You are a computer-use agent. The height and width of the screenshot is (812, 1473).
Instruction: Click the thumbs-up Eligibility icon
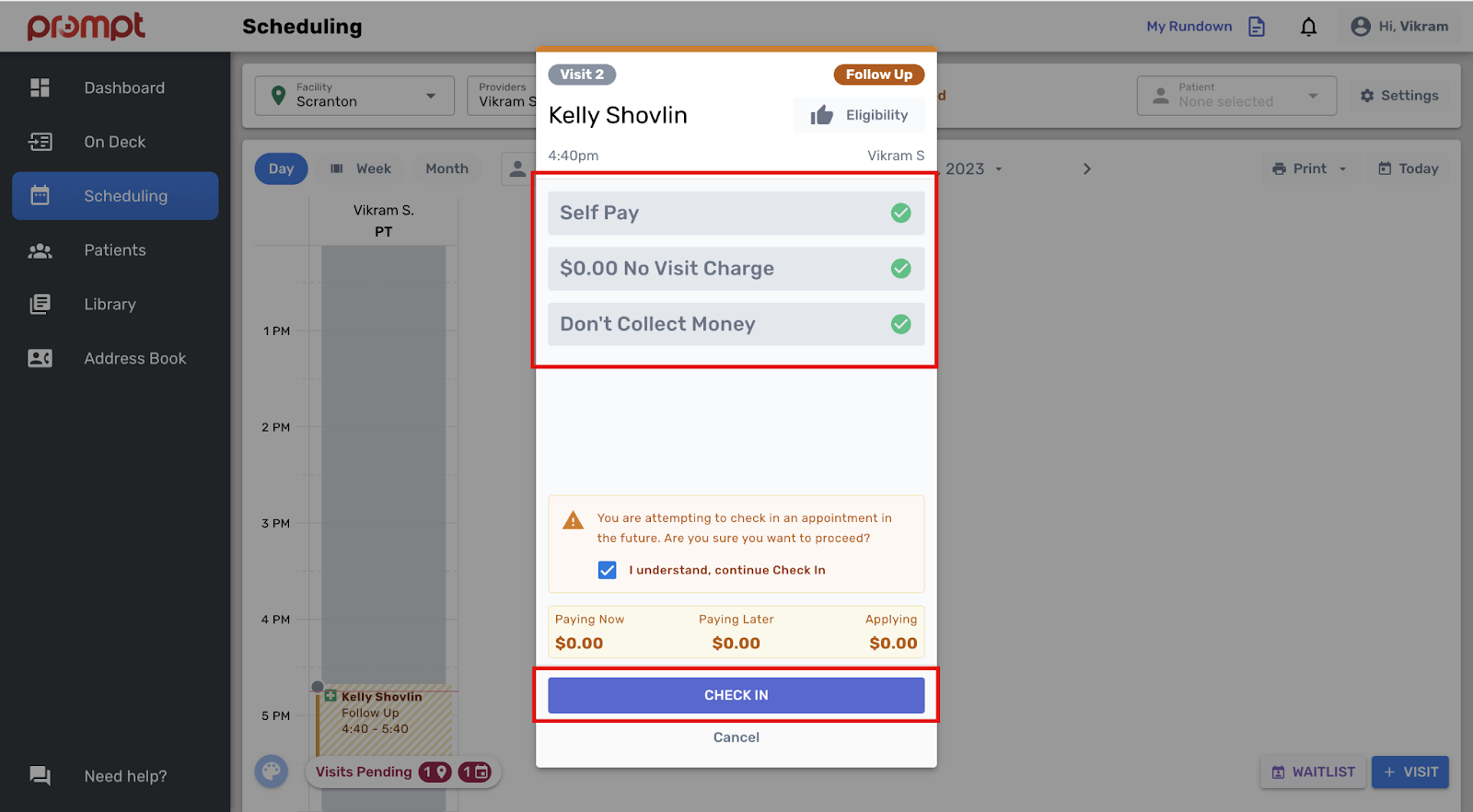(821, 115)
